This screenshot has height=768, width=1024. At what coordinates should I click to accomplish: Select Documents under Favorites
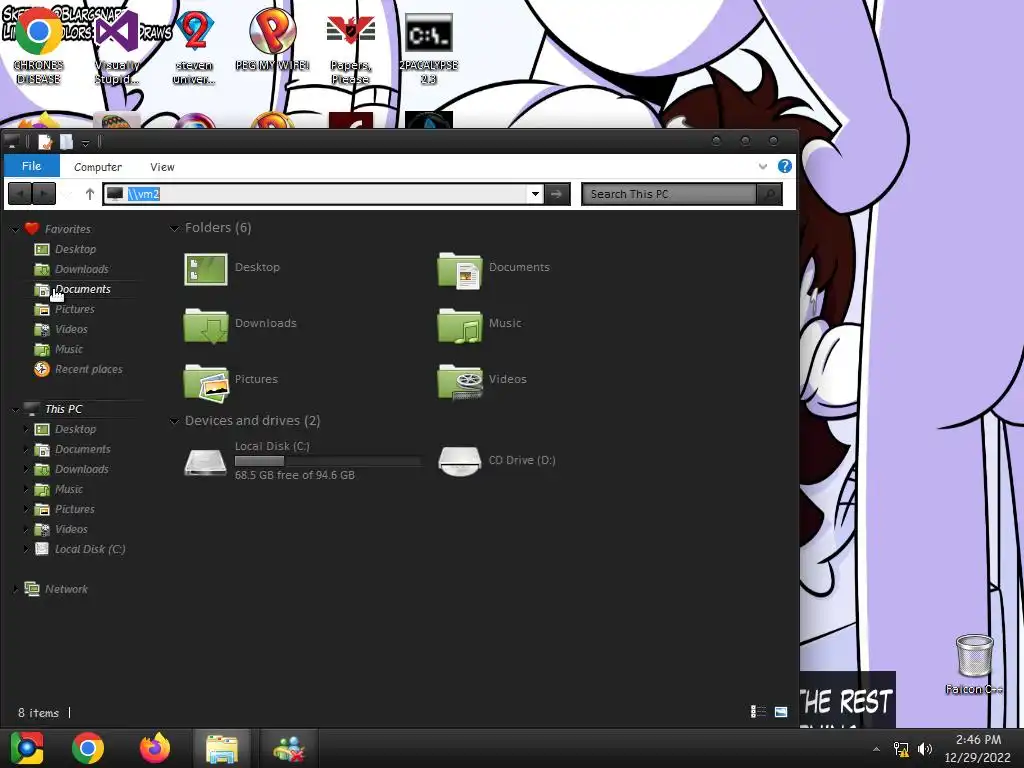click(x=82, y=289)
